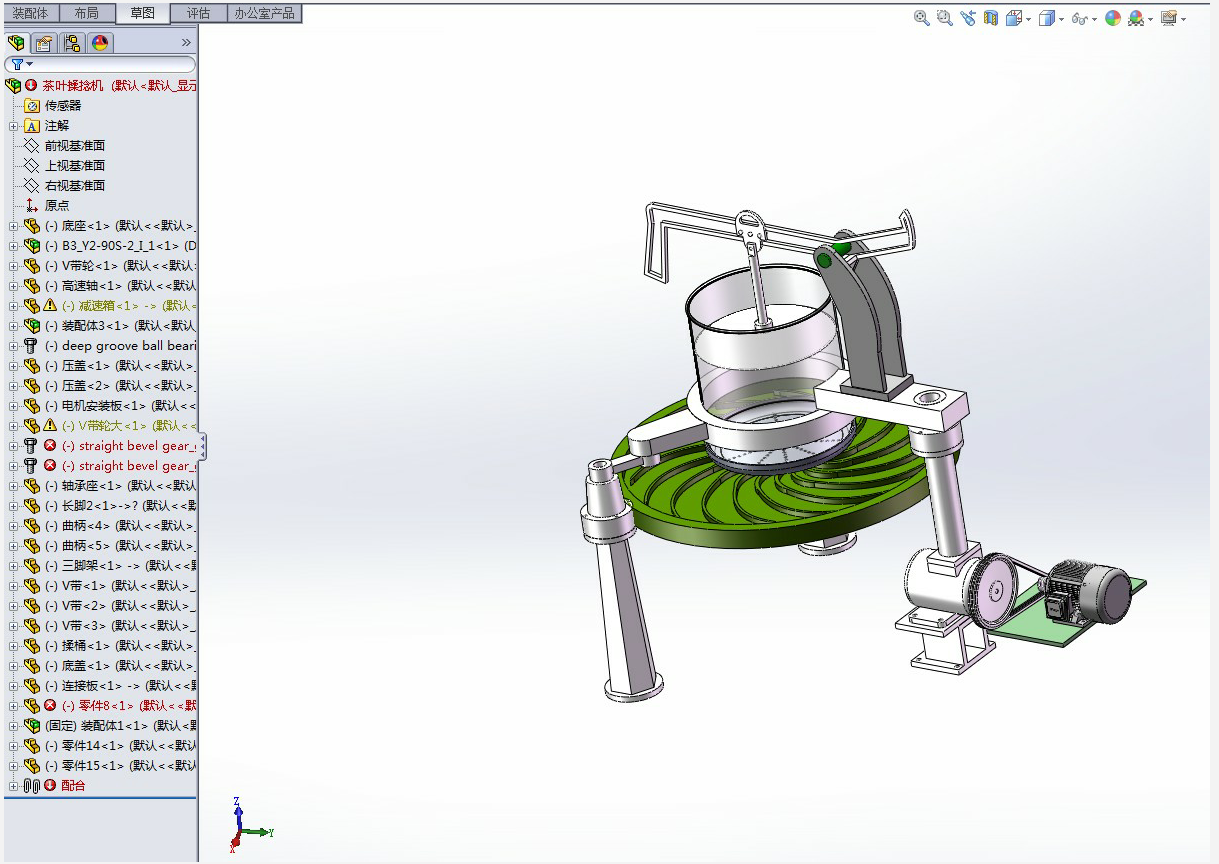The image size is (1219, 864).
Task: Select the V带<2> belt component
Action: 120,606
